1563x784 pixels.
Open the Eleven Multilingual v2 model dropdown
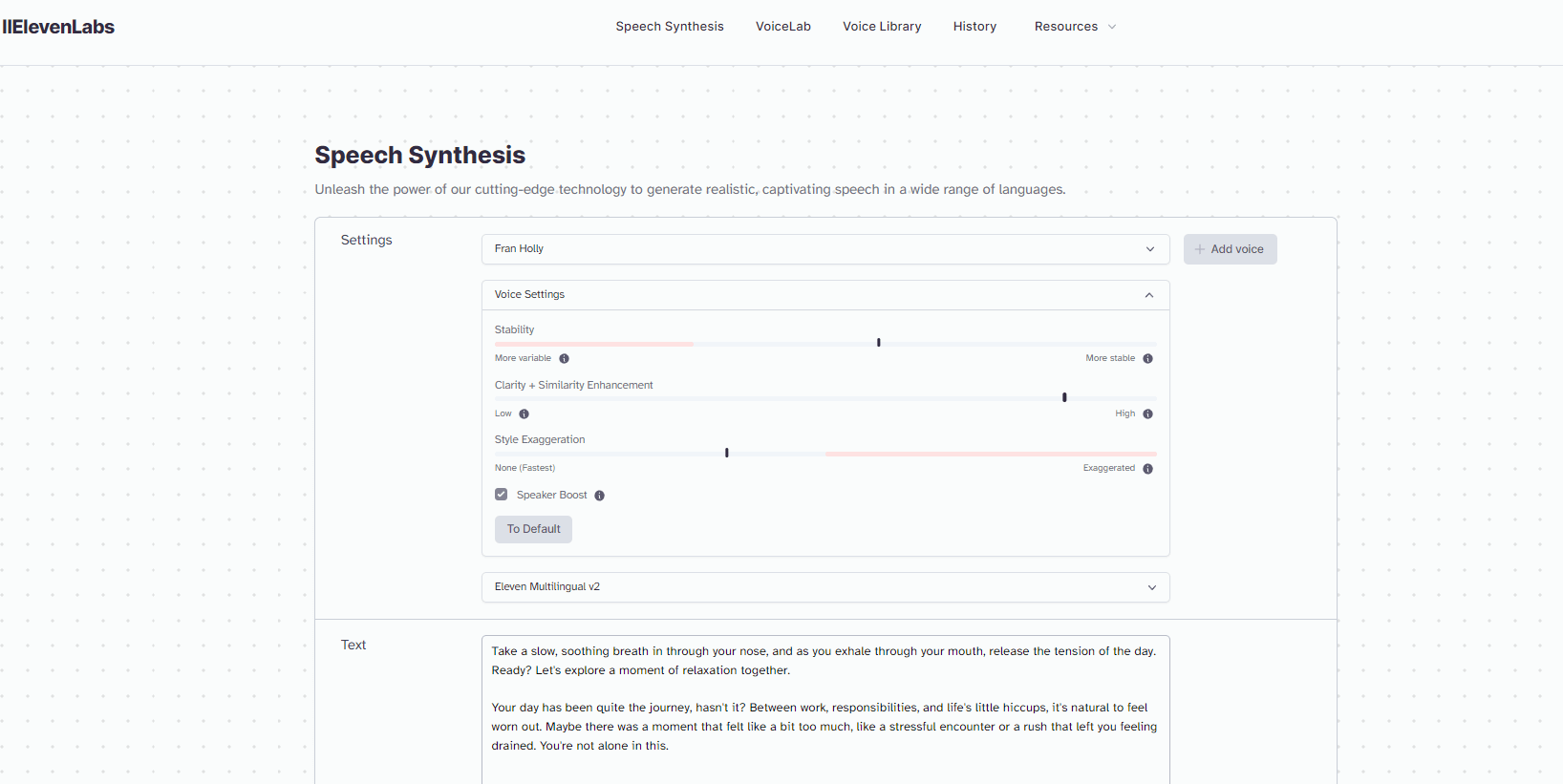point(825,587)
